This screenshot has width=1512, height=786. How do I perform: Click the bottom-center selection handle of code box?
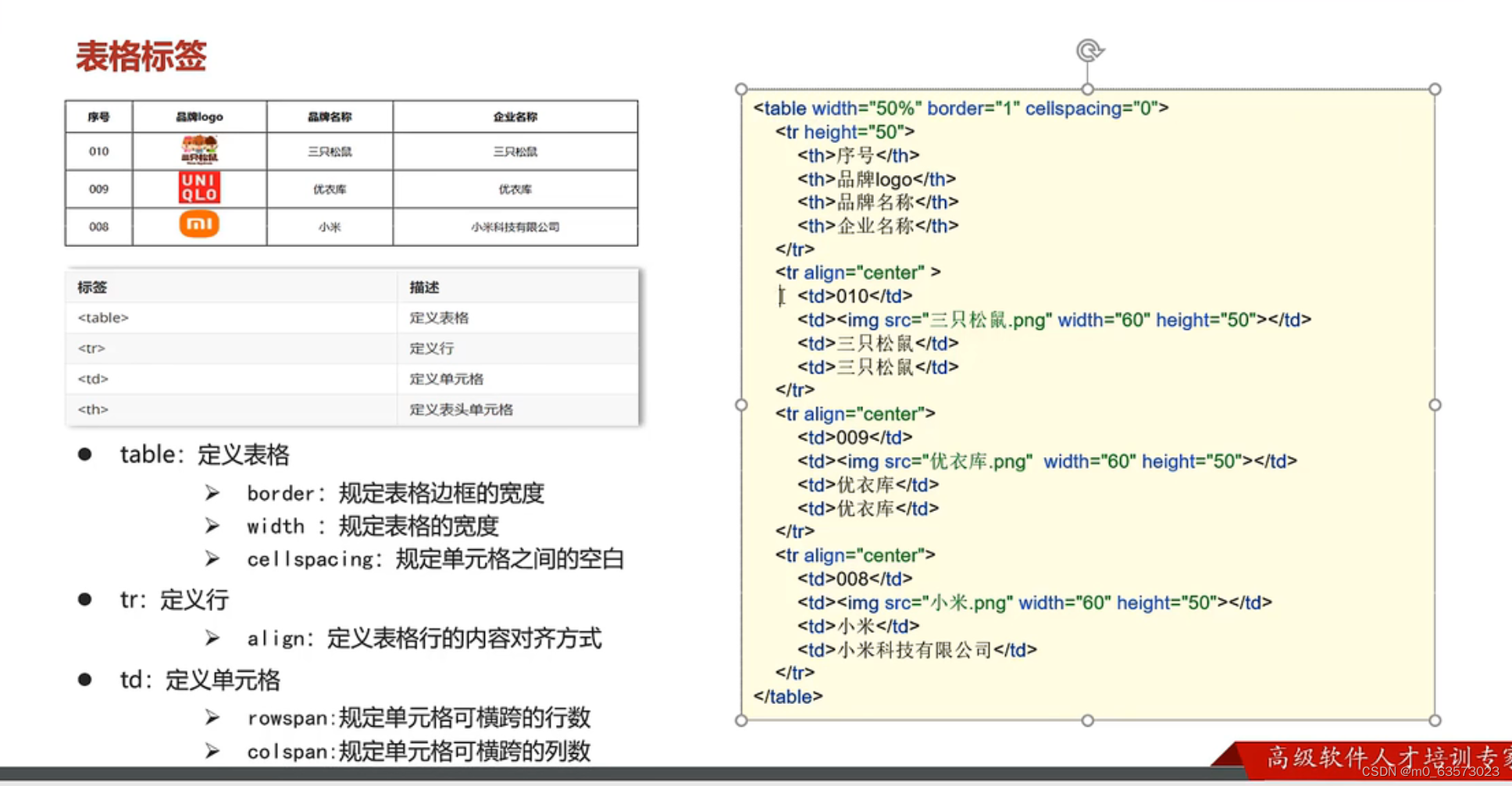click(1088, 720)
